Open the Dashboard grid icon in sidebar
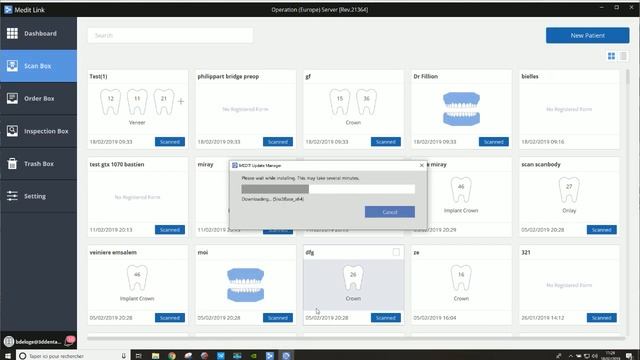 [12, 33]
